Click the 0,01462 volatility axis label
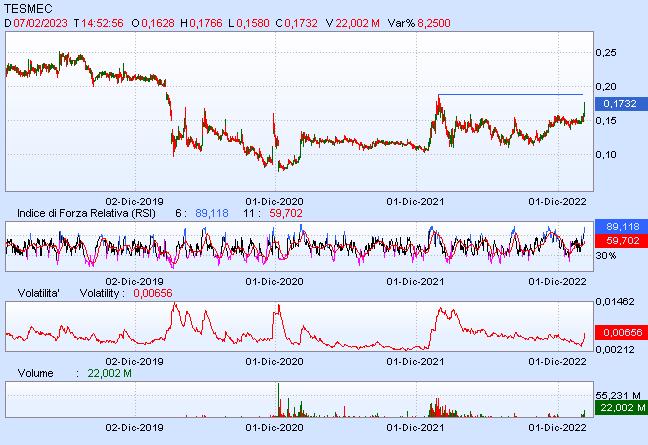The width and height of the screenshot is (648, 445). [615, 302]
